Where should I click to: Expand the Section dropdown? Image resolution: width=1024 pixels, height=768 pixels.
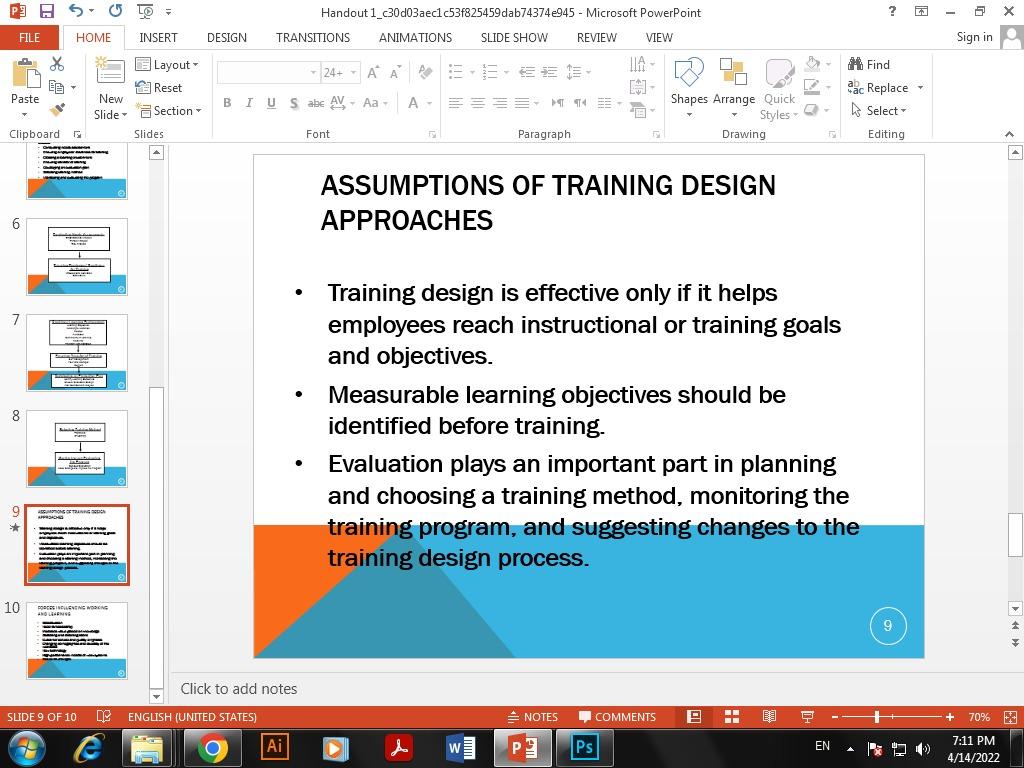(x=168, y=110)
